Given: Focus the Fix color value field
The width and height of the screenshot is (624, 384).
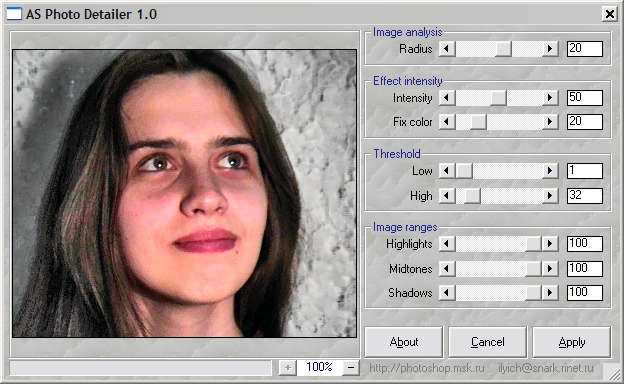Looking at the screenshot, I should point(585,122).
